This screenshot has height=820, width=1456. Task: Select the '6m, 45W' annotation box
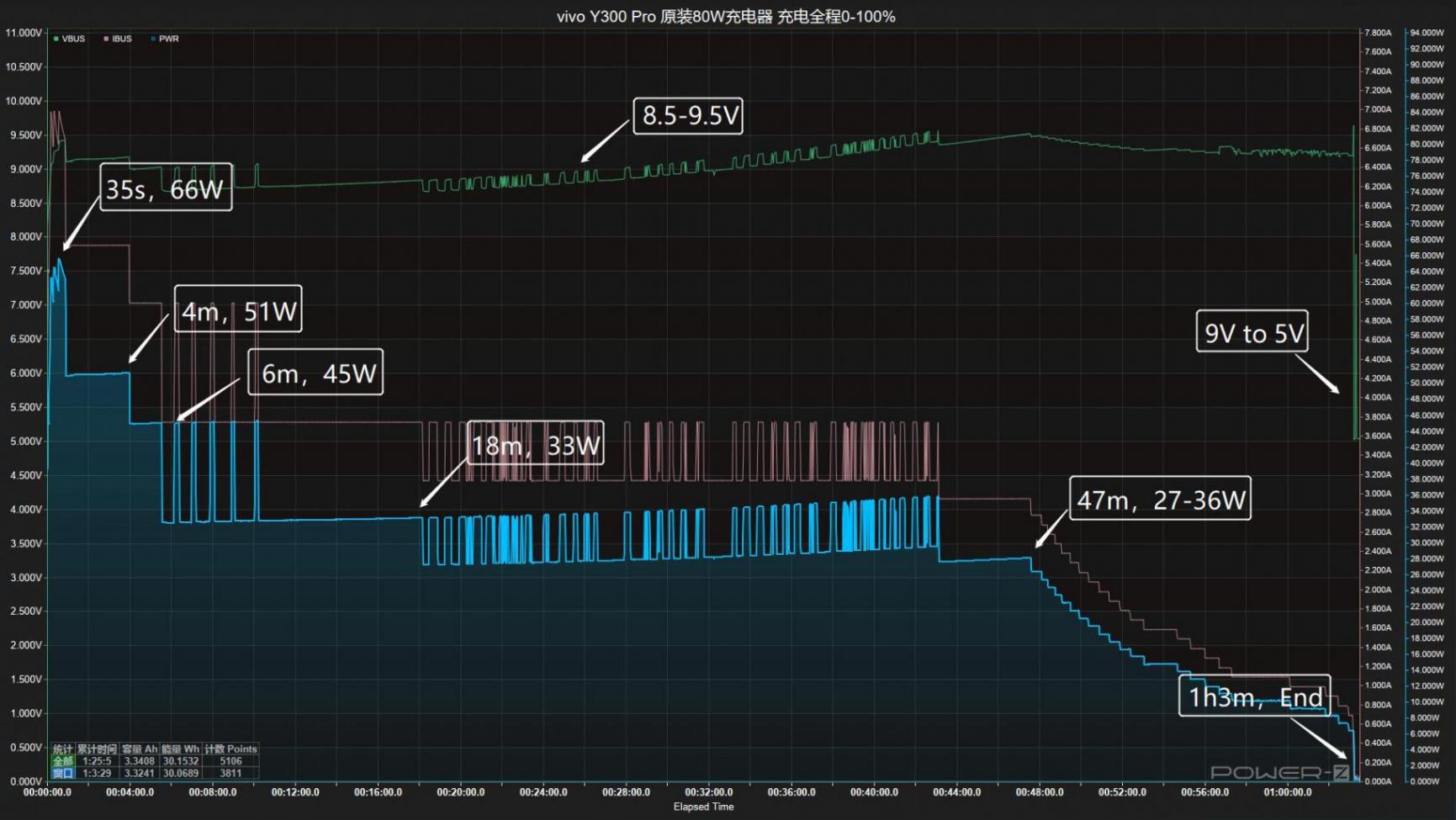[316, 373]
